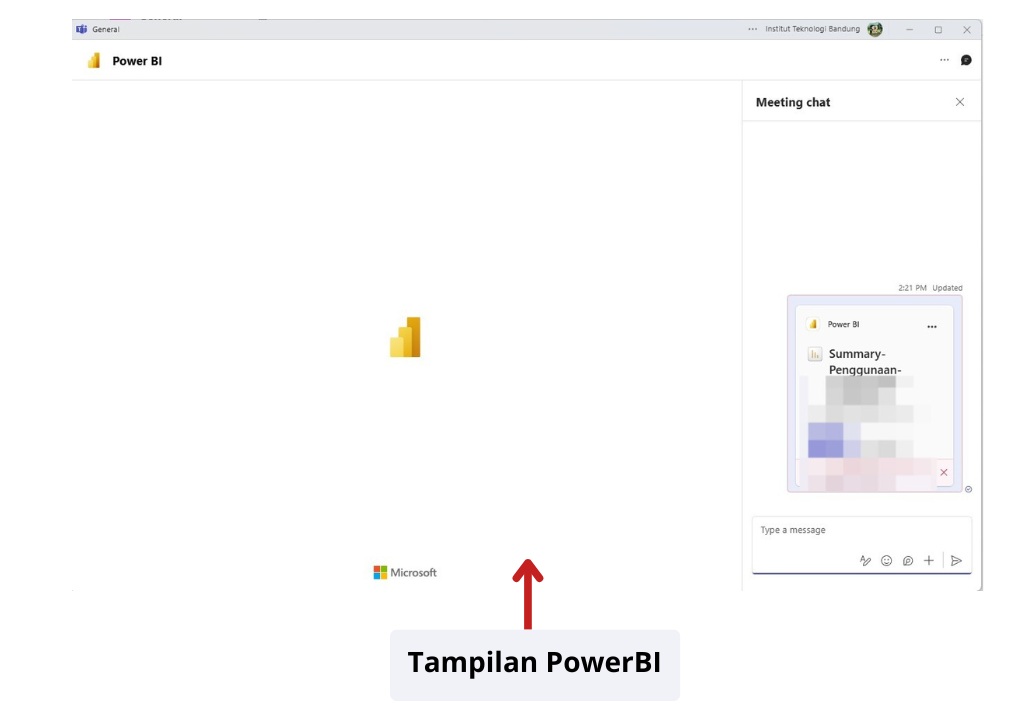Click the Power BI logo in the header
Image resolution: width=1030 pixels, height=720 pixels.
(94, 61)
